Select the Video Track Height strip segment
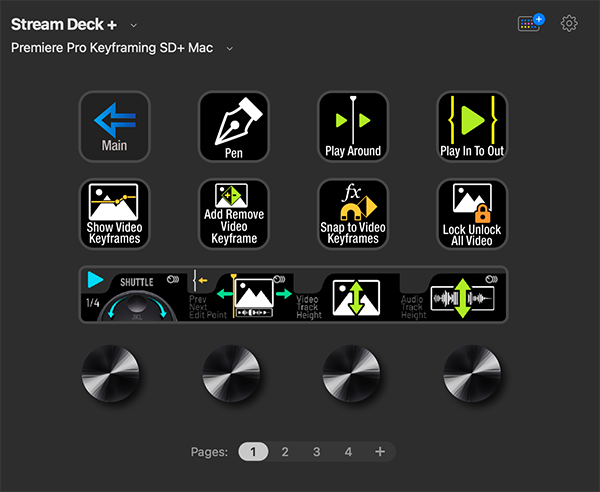Screen dimensions: 600x492 (x=347, y=295)
